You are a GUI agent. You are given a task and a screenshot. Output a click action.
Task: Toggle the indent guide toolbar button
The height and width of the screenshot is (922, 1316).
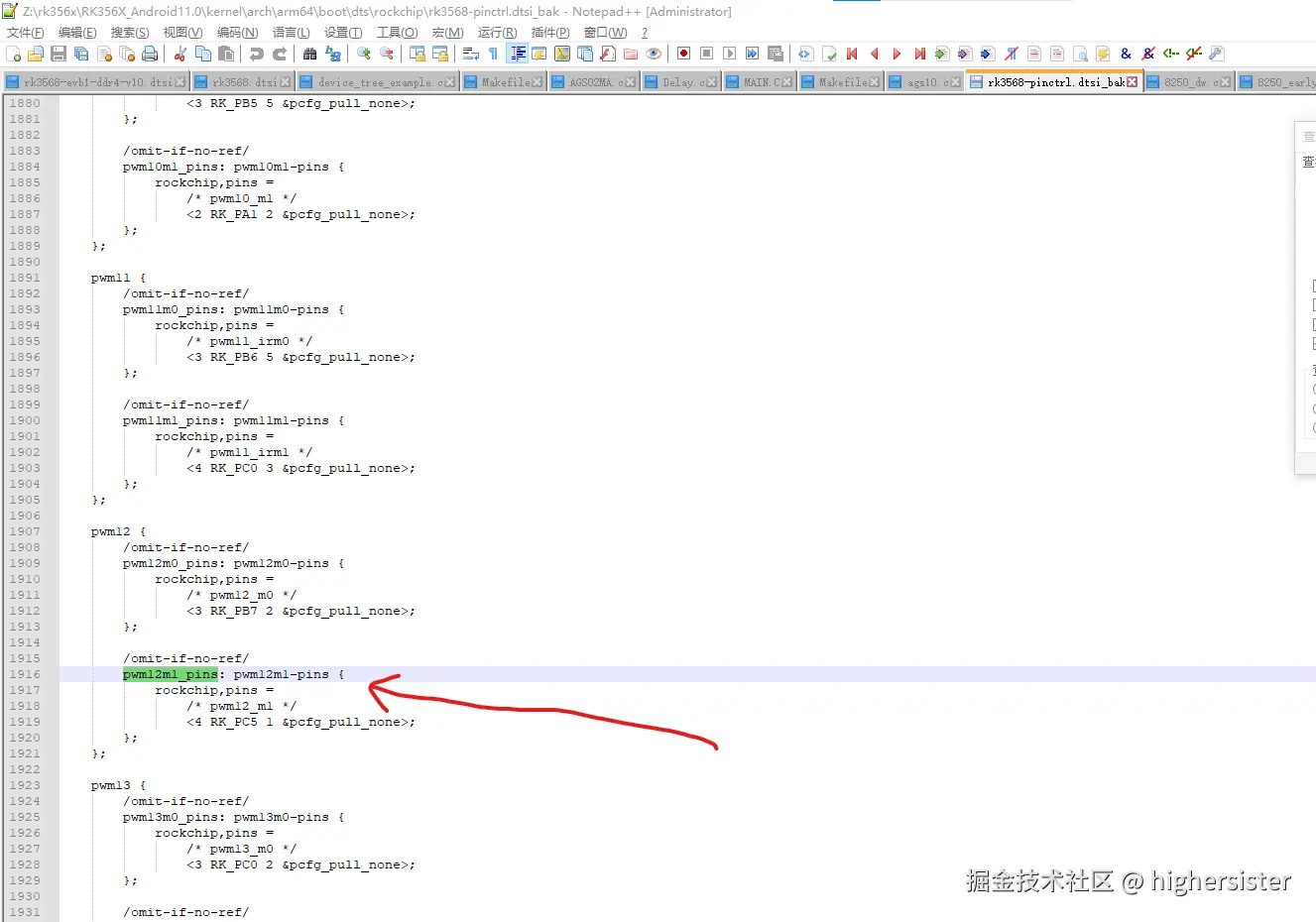(x=517, y=54)
